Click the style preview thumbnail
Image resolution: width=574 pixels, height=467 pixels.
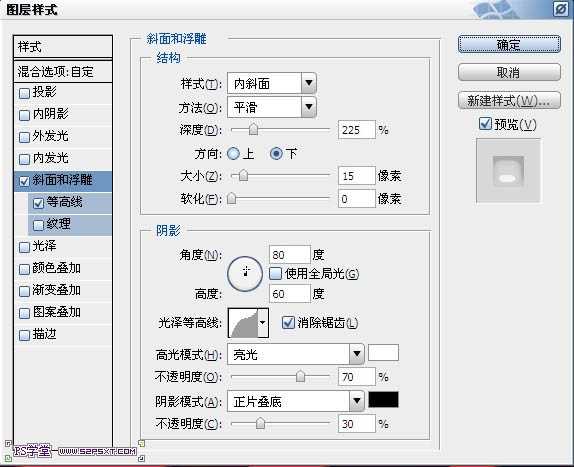tap(508, 171)
